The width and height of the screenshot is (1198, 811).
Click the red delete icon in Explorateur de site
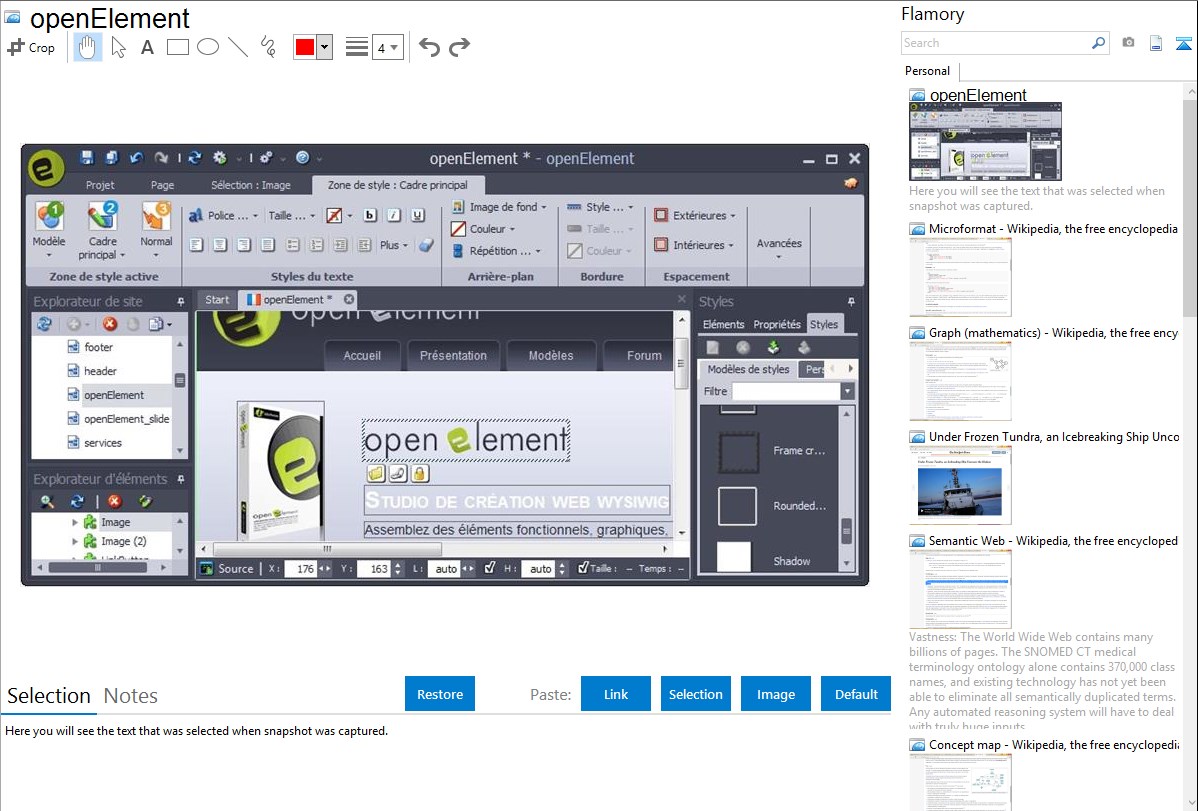point(110,324)
